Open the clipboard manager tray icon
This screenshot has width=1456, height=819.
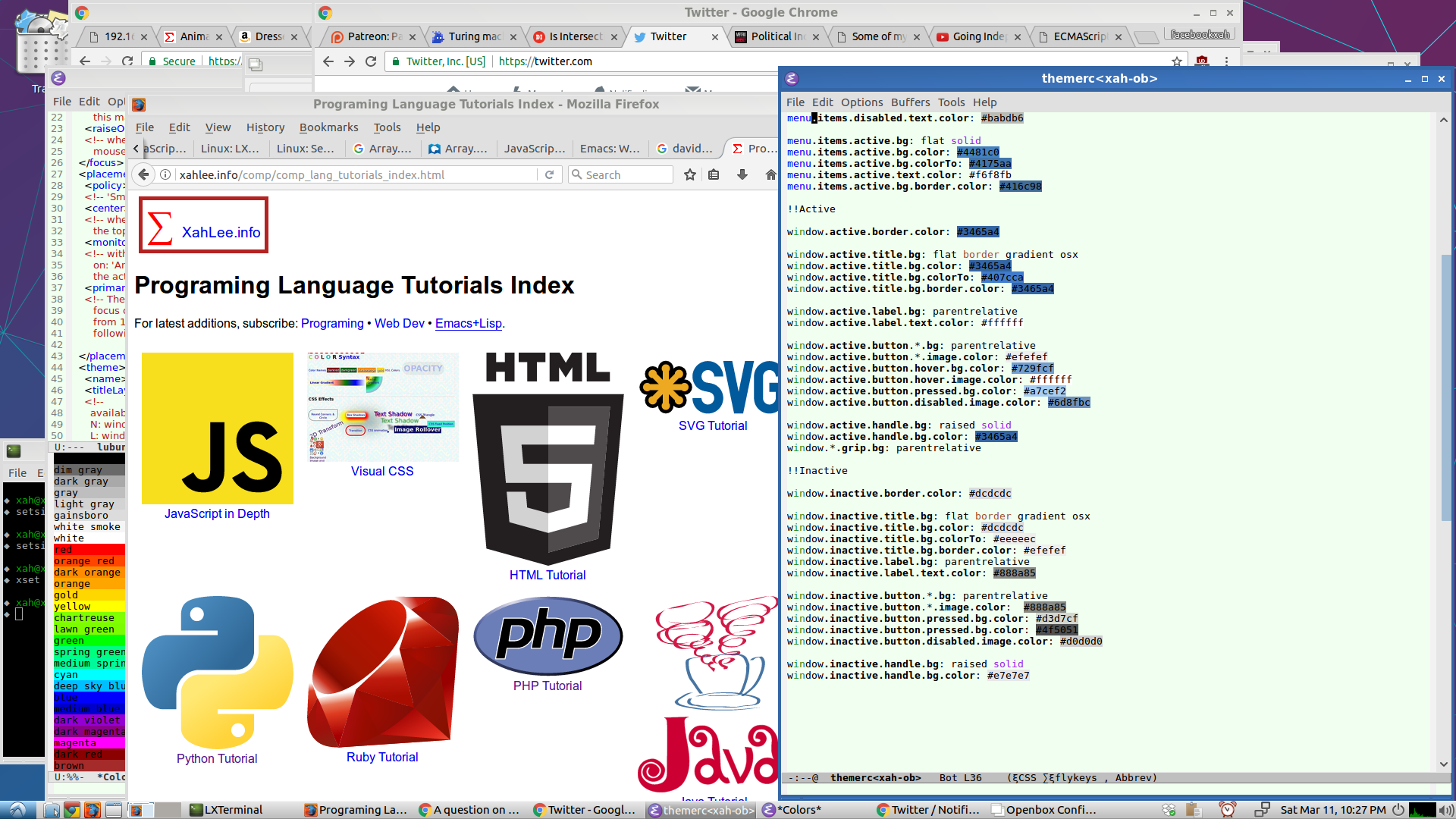pyautogui.click(x=1193, y=810)
